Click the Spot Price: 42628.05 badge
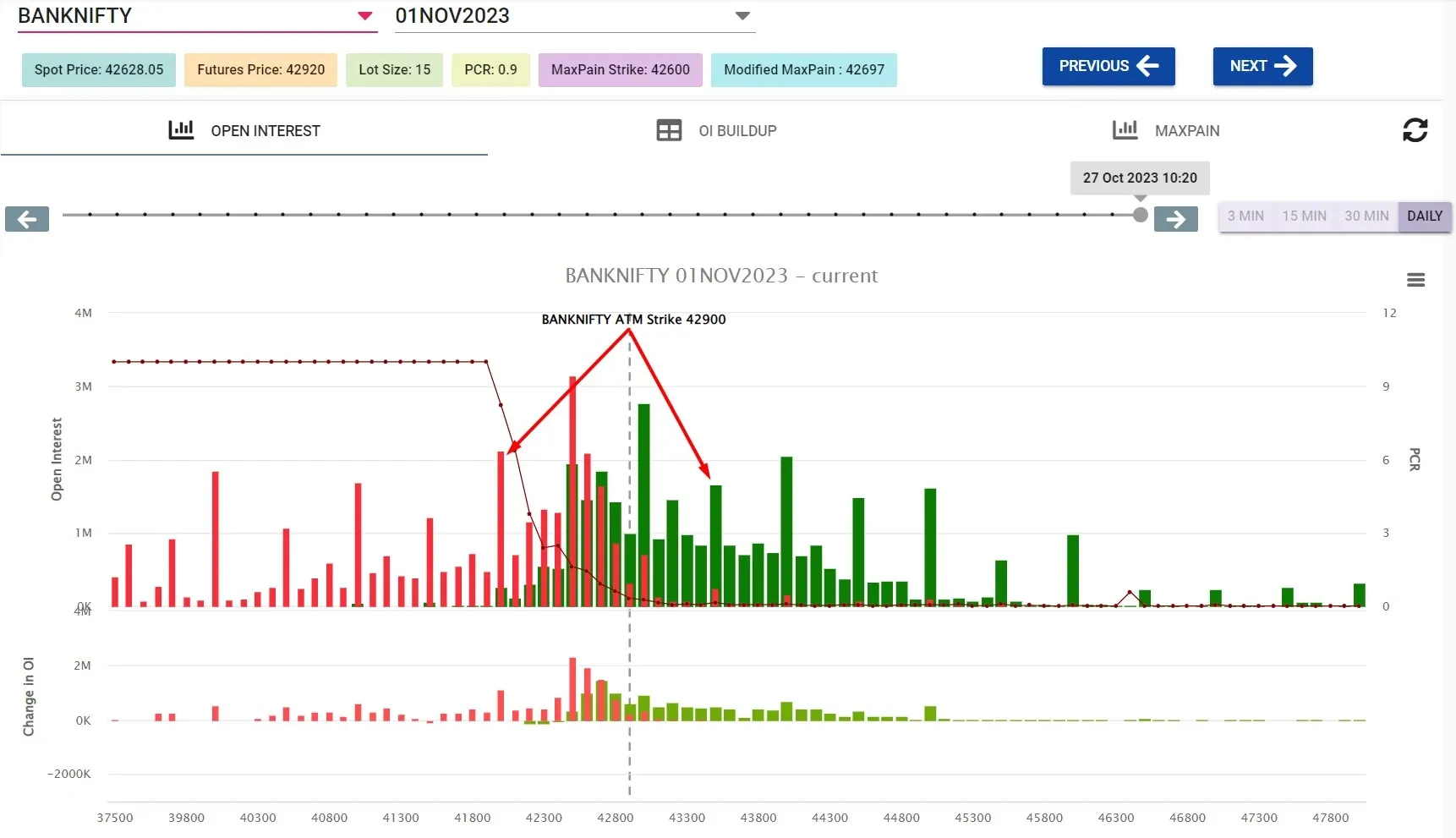Image resolution: width=1456 pixels, height=838 pixels. (99, 70)
